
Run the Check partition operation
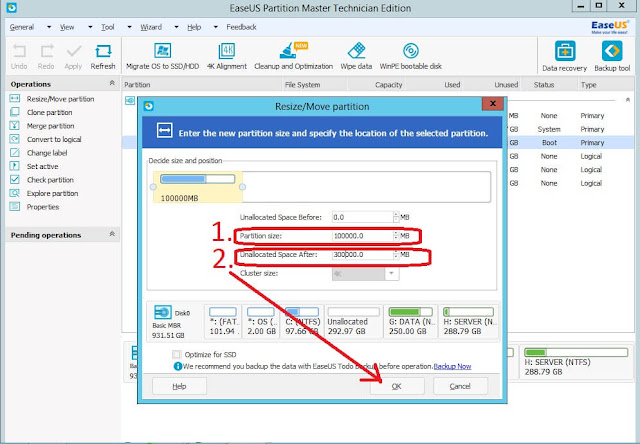pyautogui.click(x=50, y=180)
